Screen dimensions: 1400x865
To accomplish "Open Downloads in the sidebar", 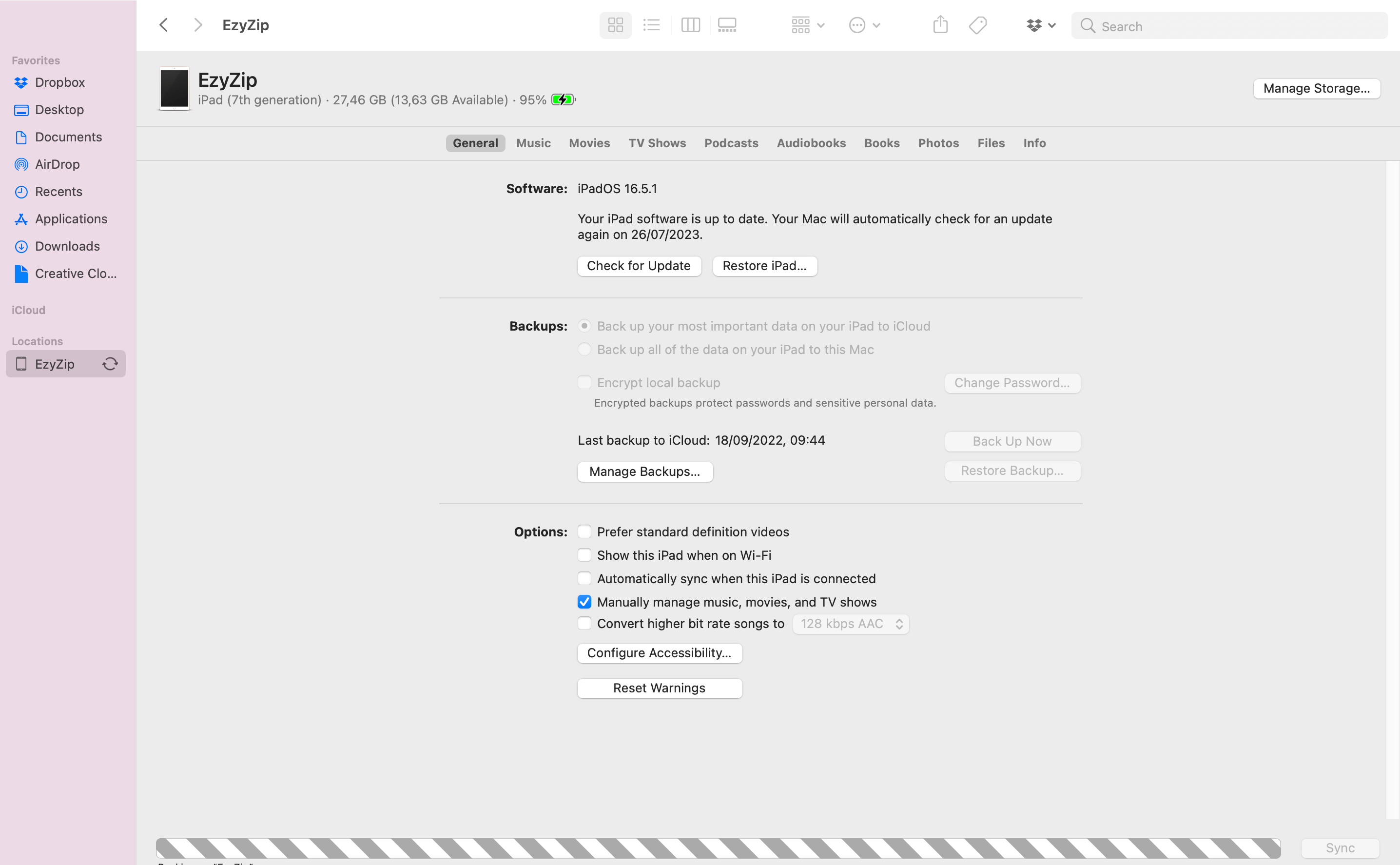I will pos(67,246).
